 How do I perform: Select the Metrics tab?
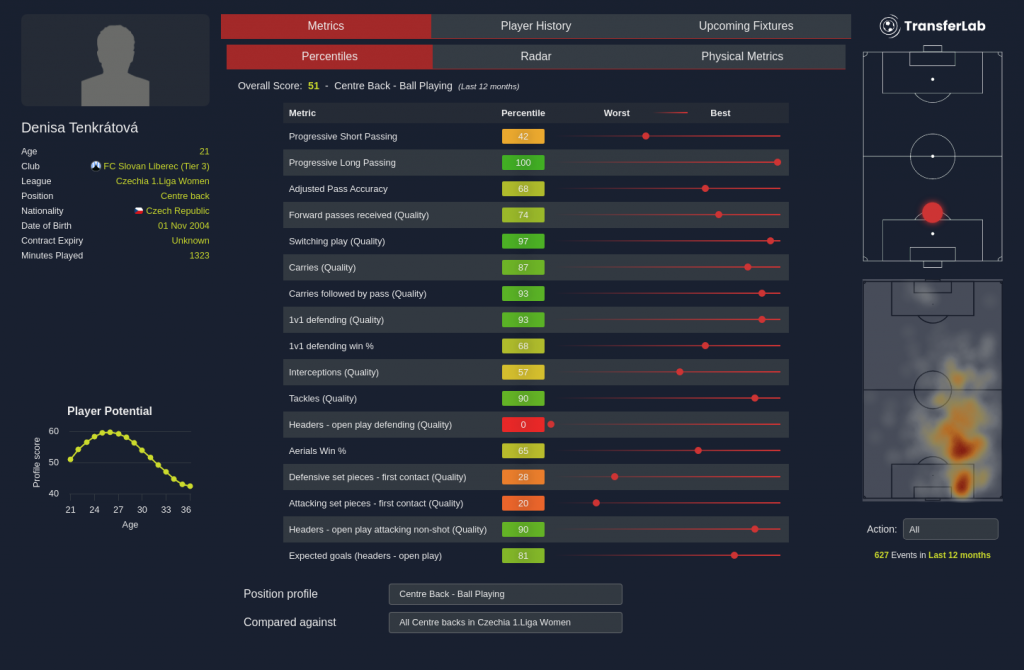326,26
